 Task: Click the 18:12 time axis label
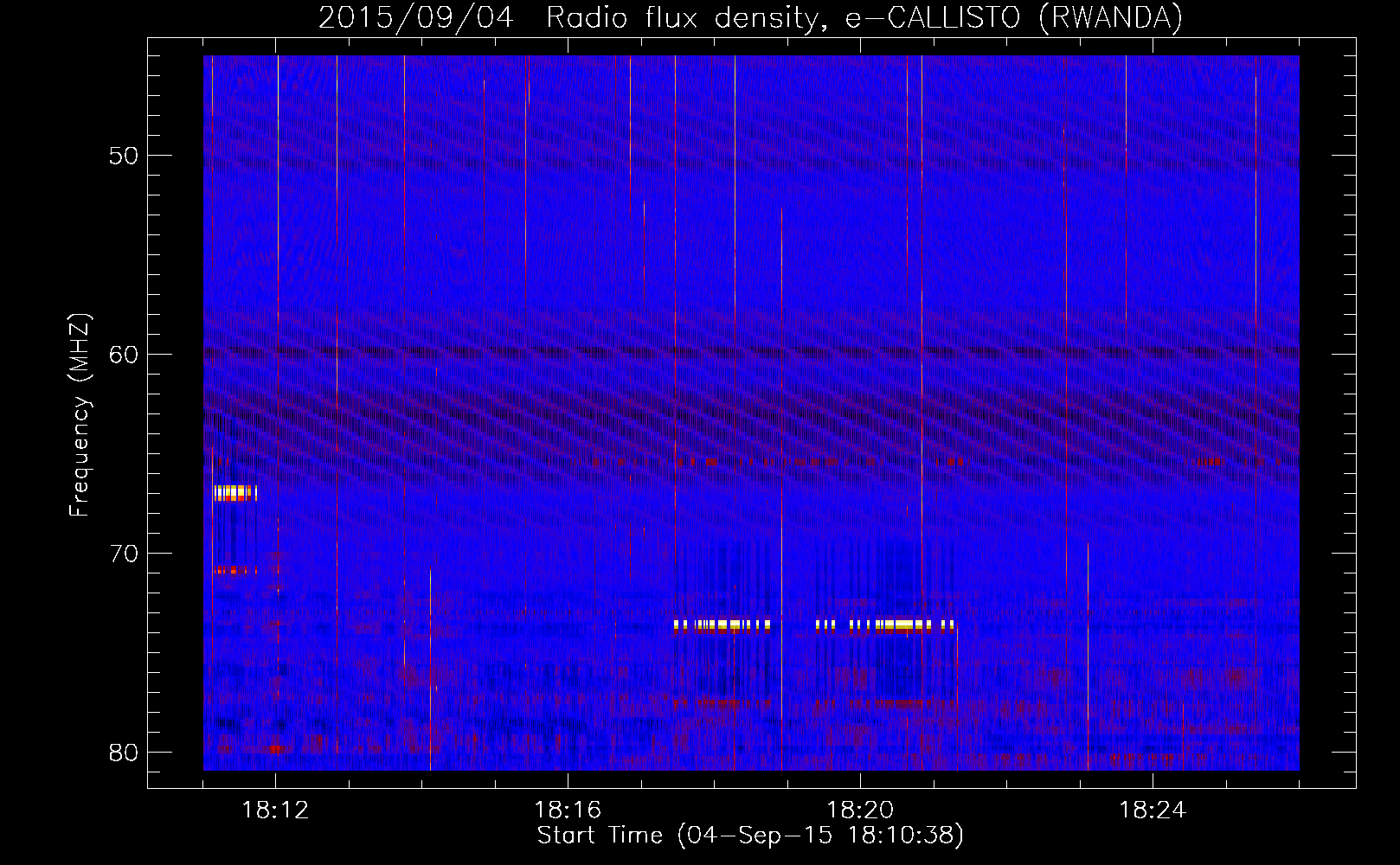tap(275, 811)
